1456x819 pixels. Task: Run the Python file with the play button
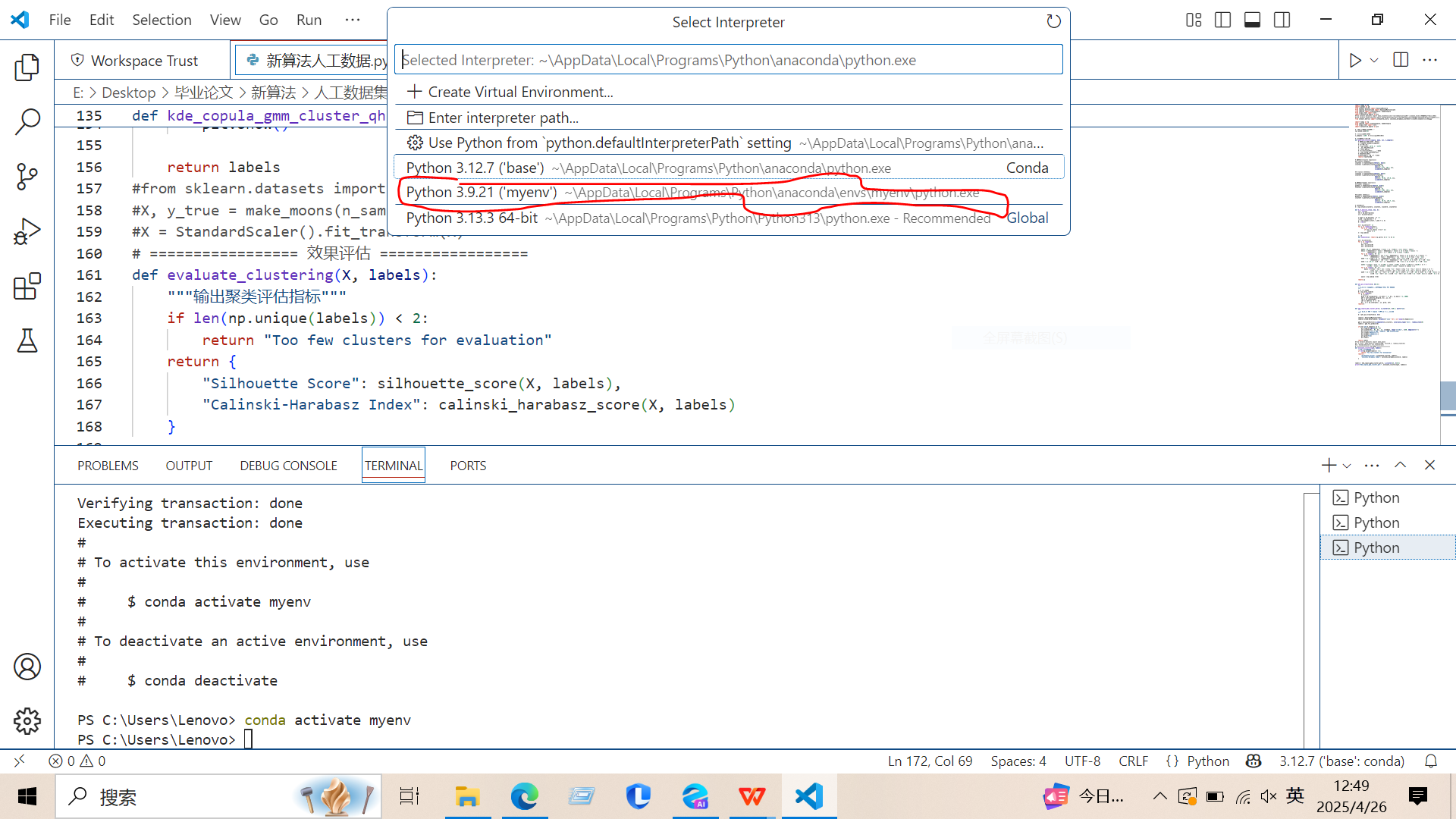pos(1357,60)
